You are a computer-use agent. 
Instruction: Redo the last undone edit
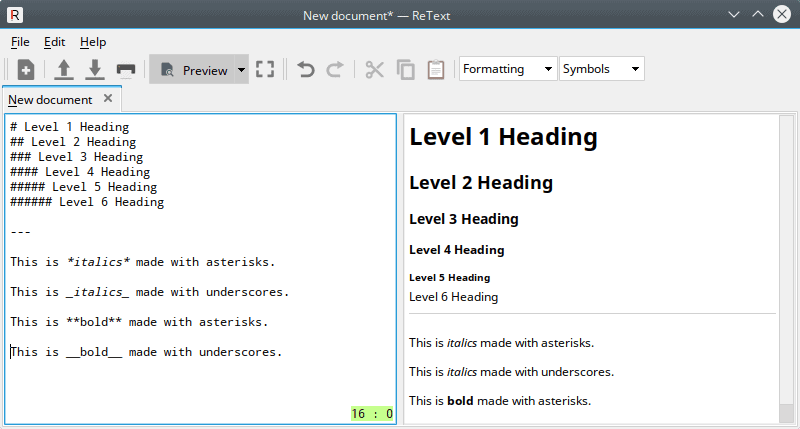[x=336, y=70]
